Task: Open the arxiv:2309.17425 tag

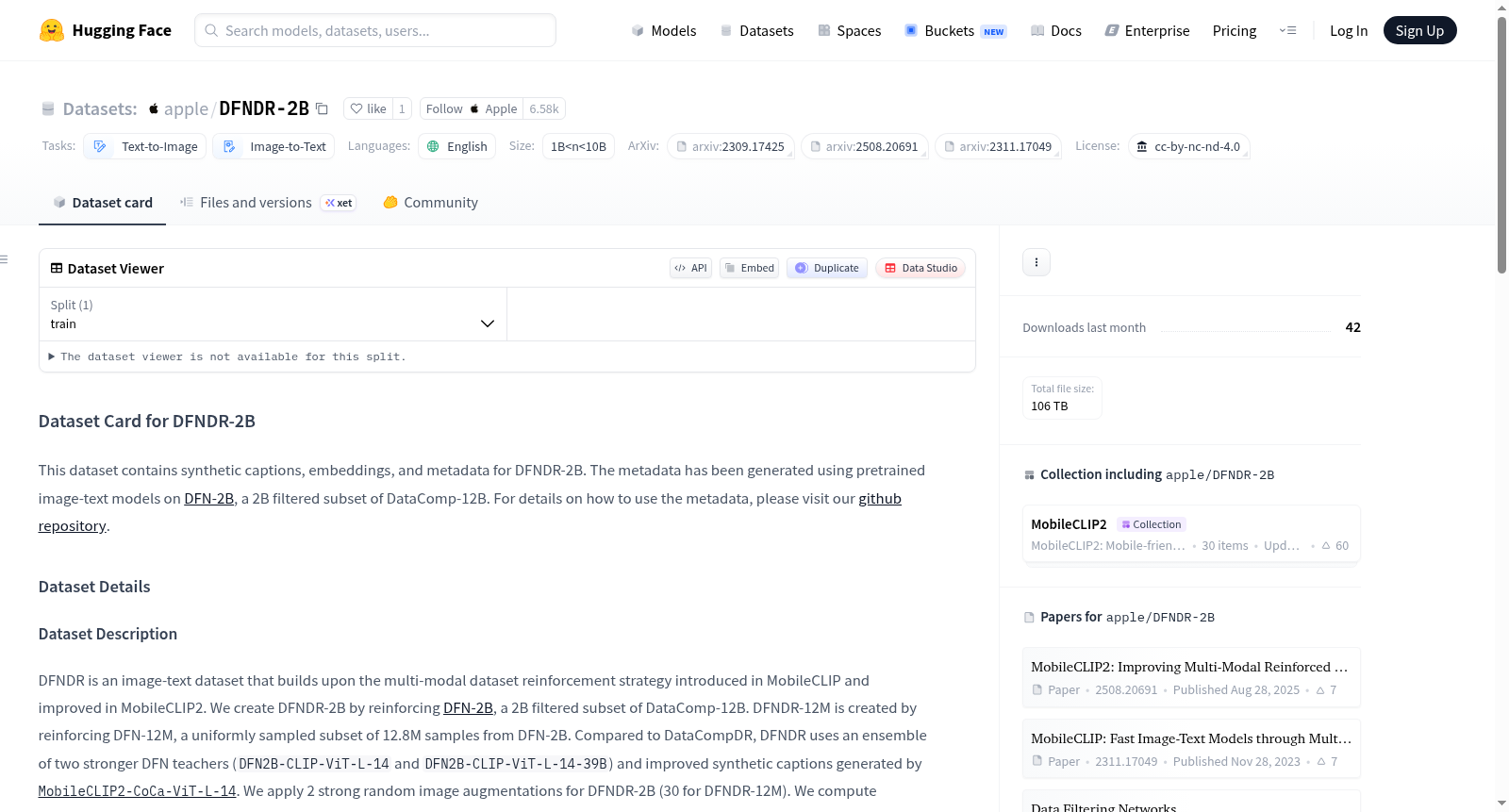Action: [x=731, y=146]
